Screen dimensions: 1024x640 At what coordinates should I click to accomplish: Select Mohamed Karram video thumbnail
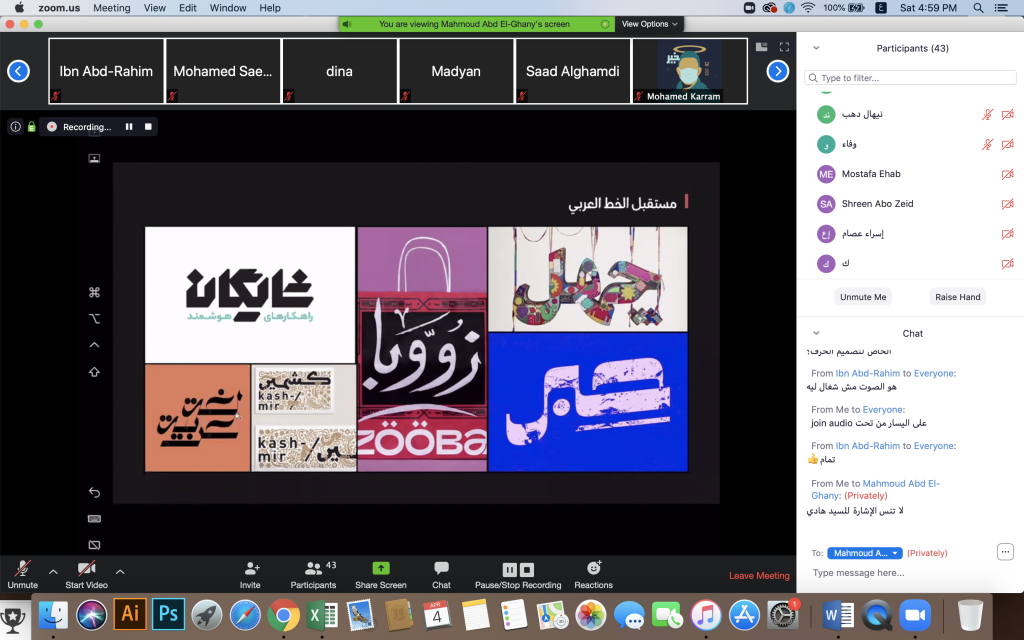[x=690, y=71]
